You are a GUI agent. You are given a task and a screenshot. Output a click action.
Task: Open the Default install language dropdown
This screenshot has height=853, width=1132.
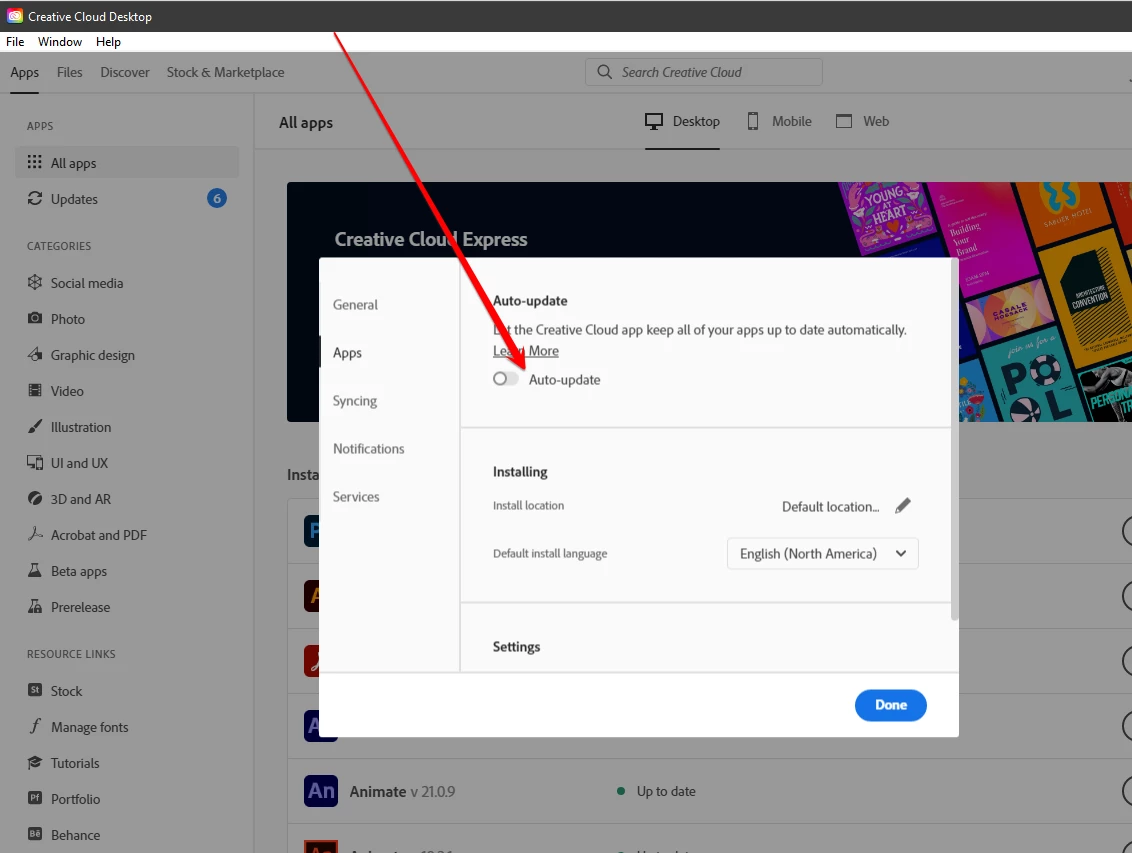tap(822, 554)
